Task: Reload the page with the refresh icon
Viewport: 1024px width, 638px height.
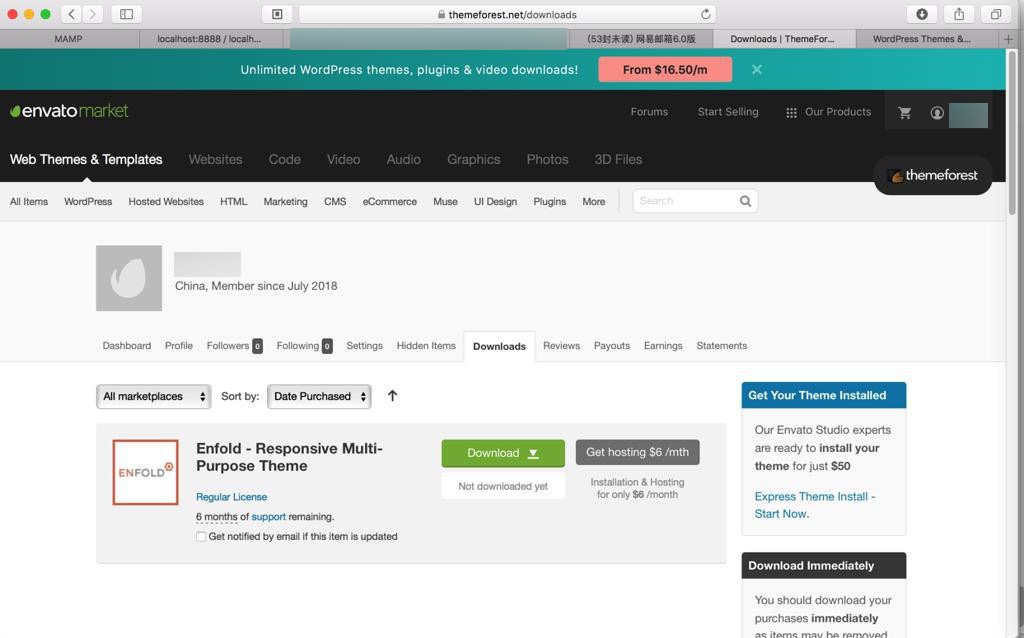Action: 705,14
